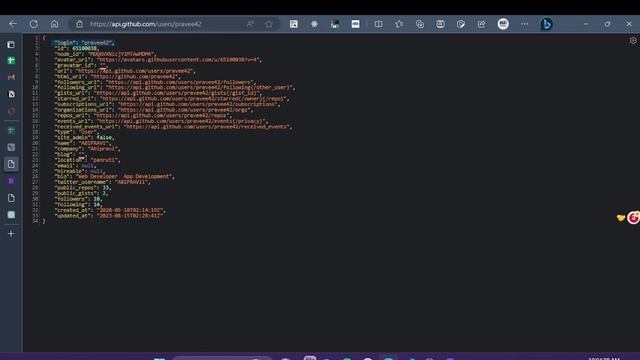Click the site_admin false value
This screenshot has height=360, width=640.
click(x=104, y=138)
